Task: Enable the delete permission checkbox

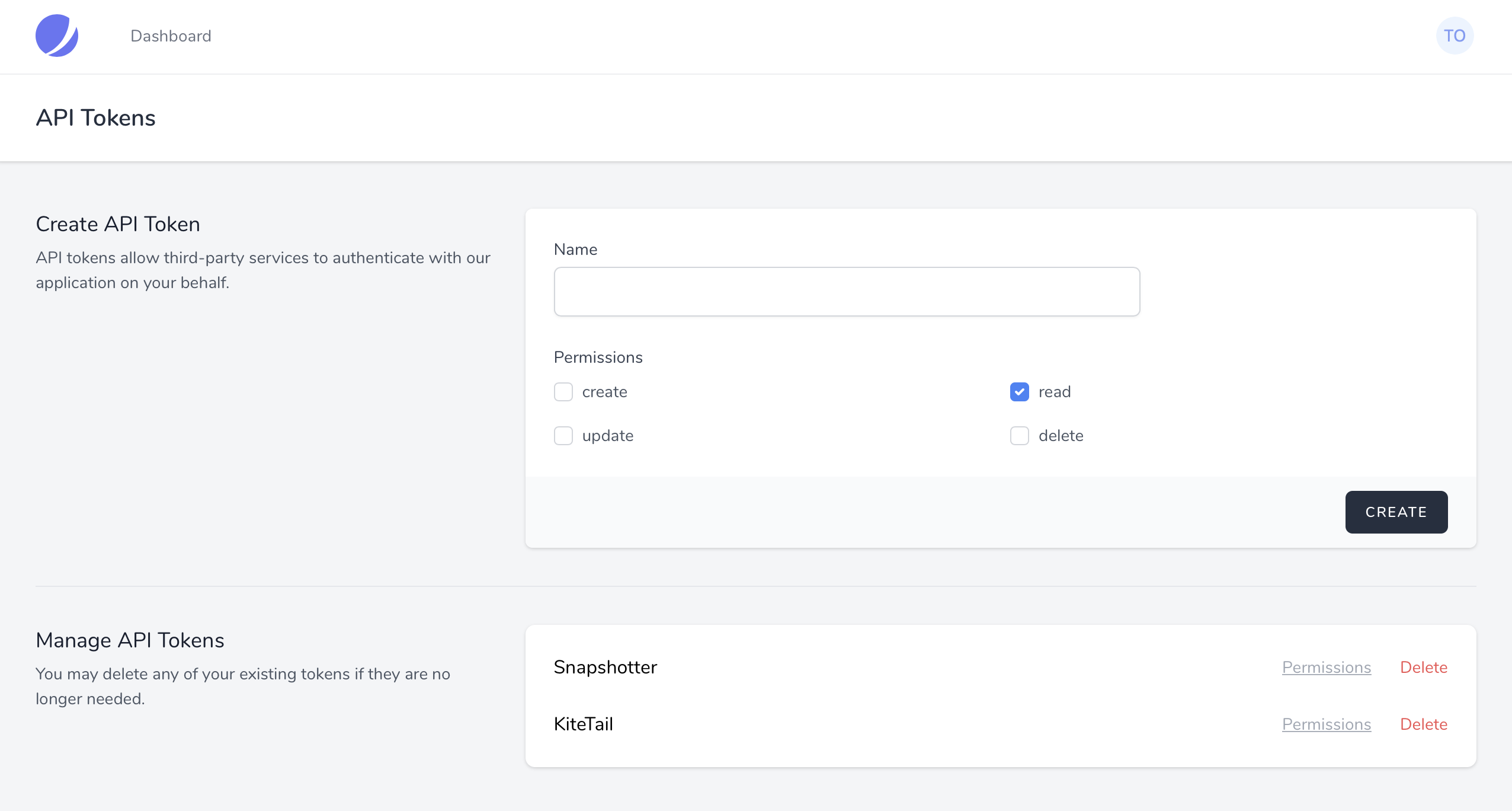Action: (x=1020, y=435)
